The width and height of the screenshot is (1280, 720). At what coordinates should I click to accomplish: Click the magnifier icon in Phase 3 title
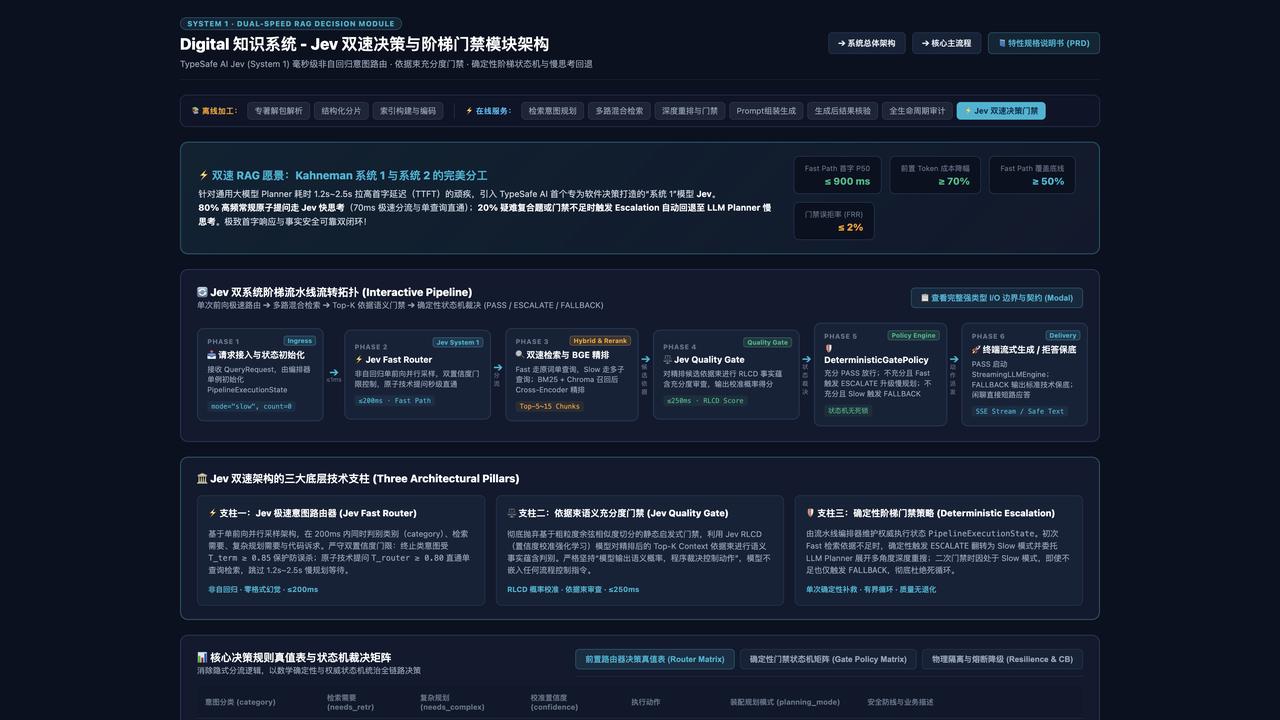click(520, 355)
